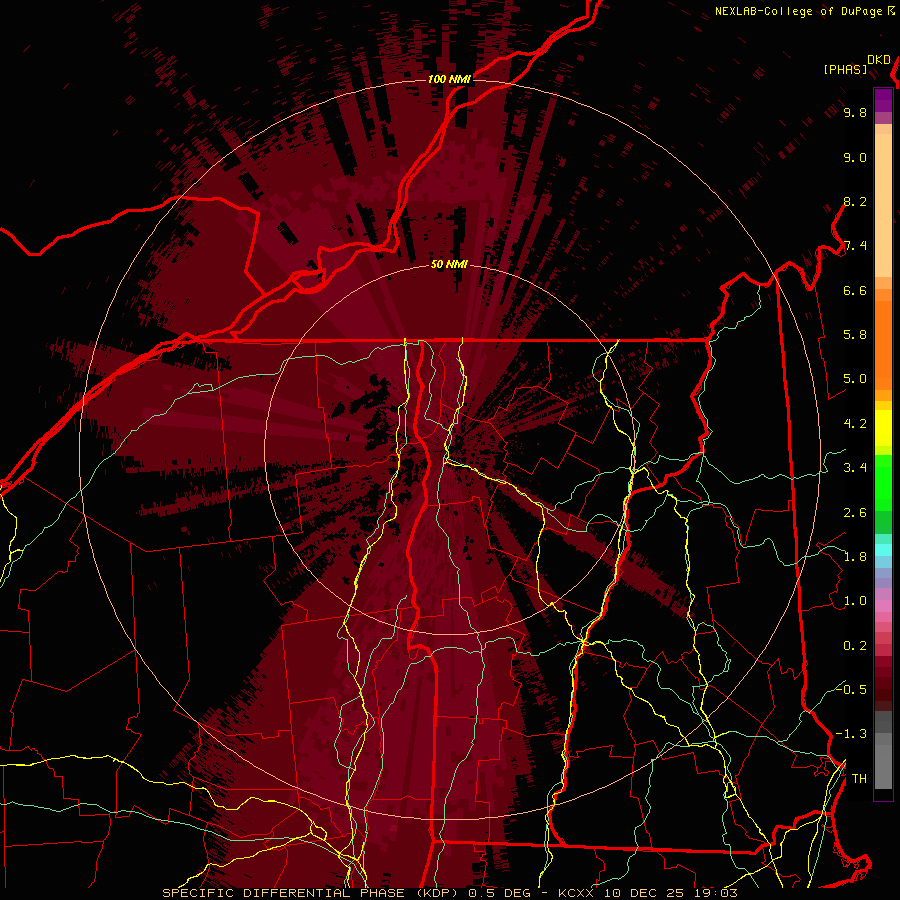Click the TH threshold label

859,779
